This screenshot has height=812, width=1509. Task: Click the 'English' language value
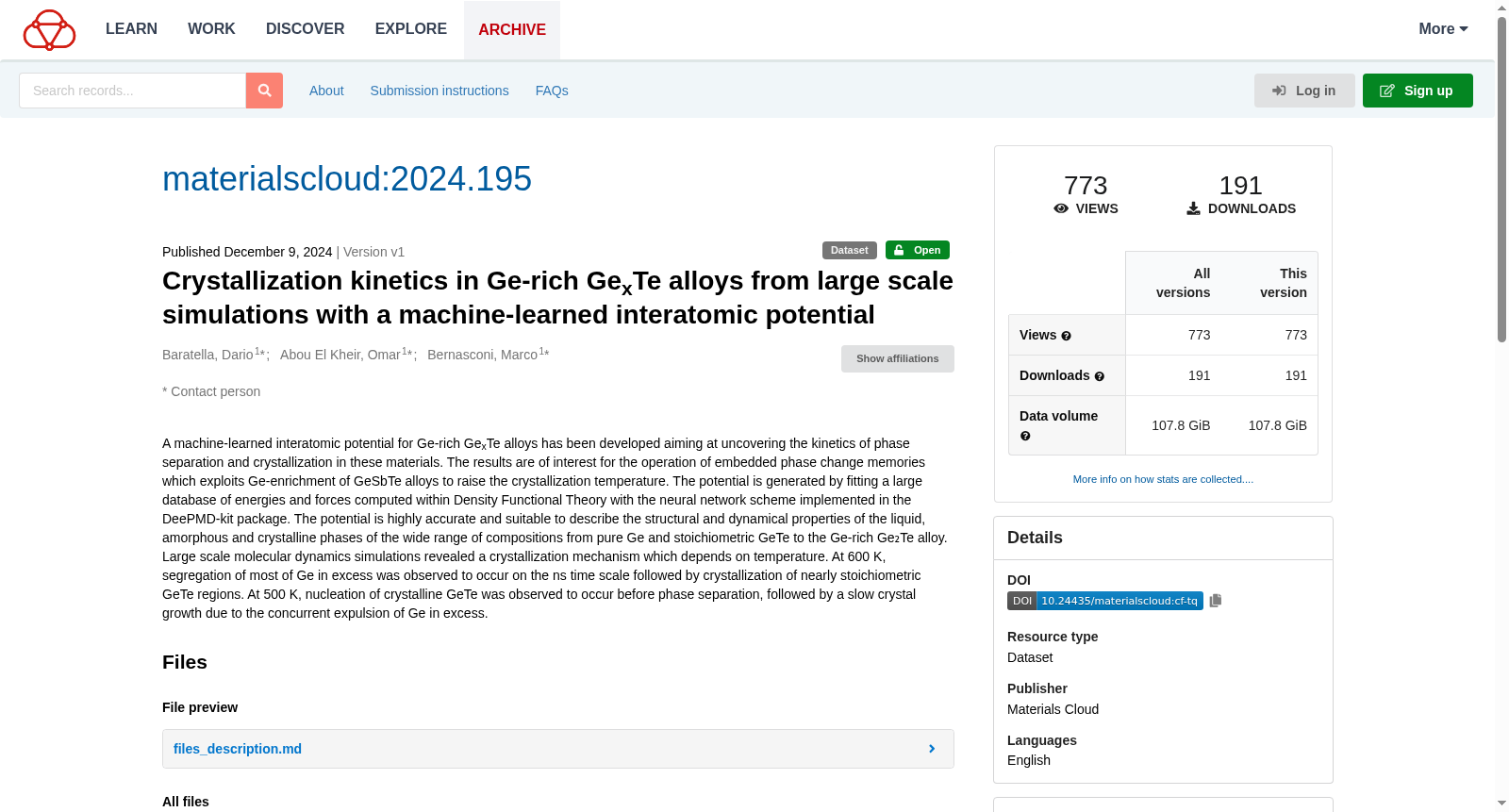(1029, 760)
